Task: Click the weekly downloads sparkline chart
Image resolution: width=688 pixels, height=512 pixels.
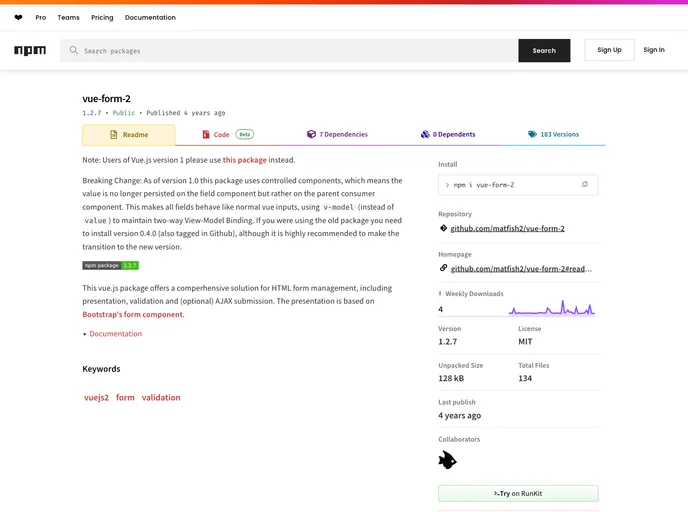Action: (x=552, y=308)
